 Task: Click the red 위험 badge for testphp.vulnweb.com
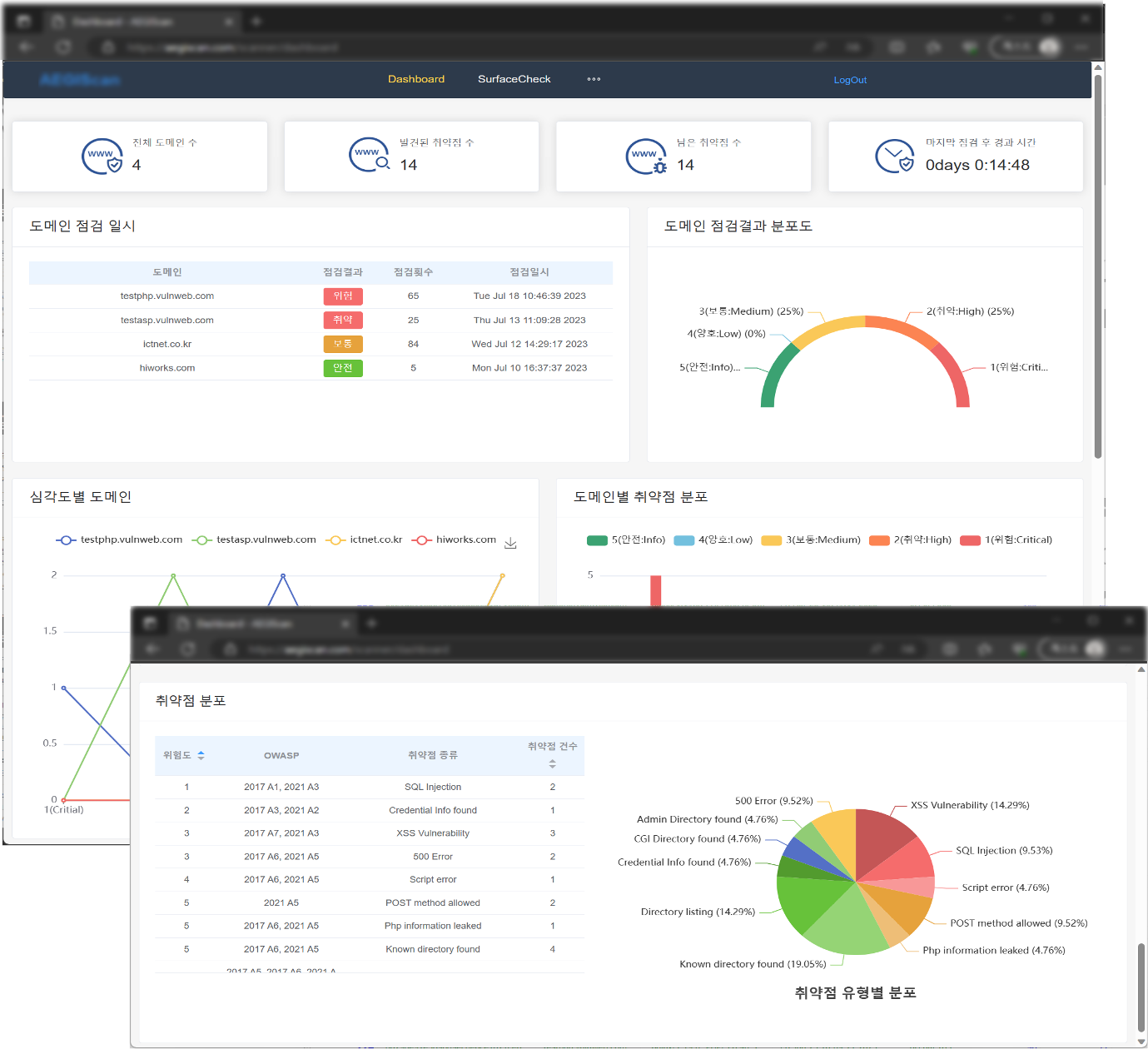coord(343,296)
